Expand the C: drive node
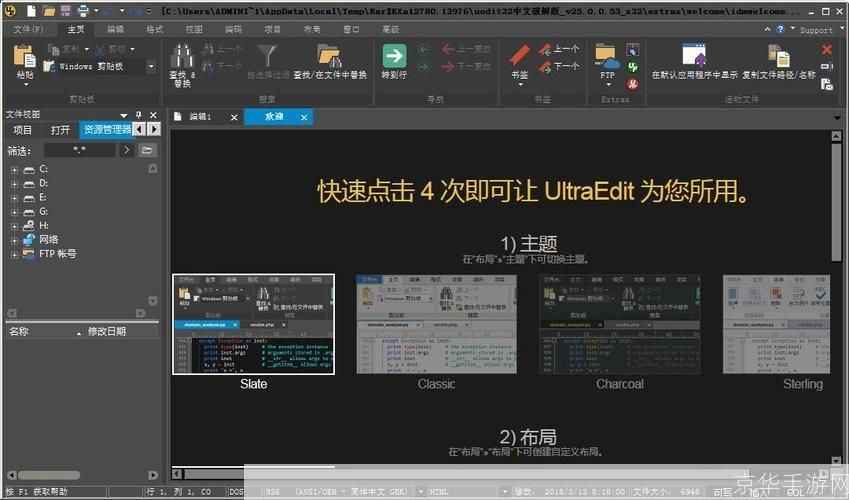 [x=14, y=170]
